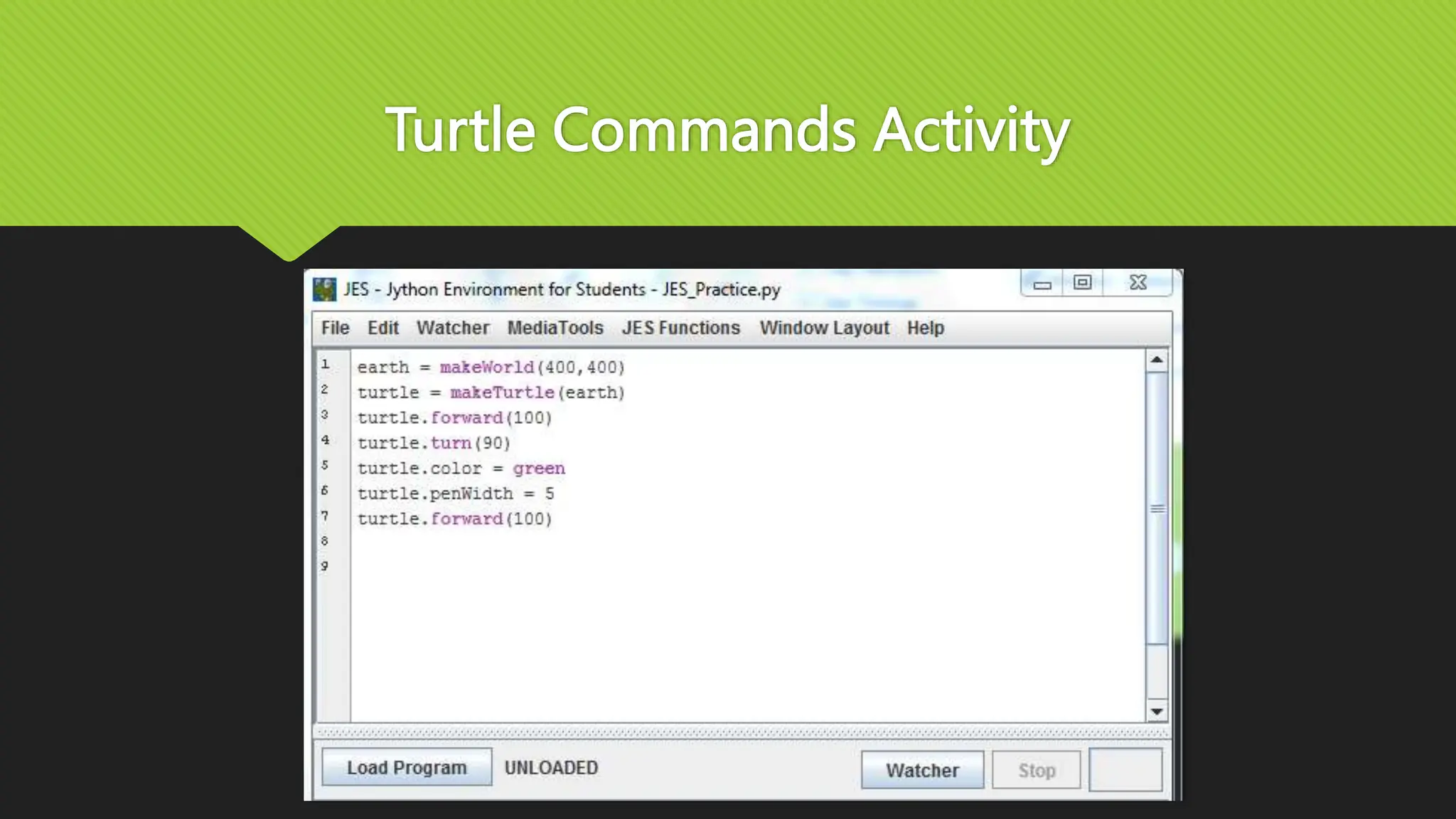Click the word 'green' in code

(539, 469)
